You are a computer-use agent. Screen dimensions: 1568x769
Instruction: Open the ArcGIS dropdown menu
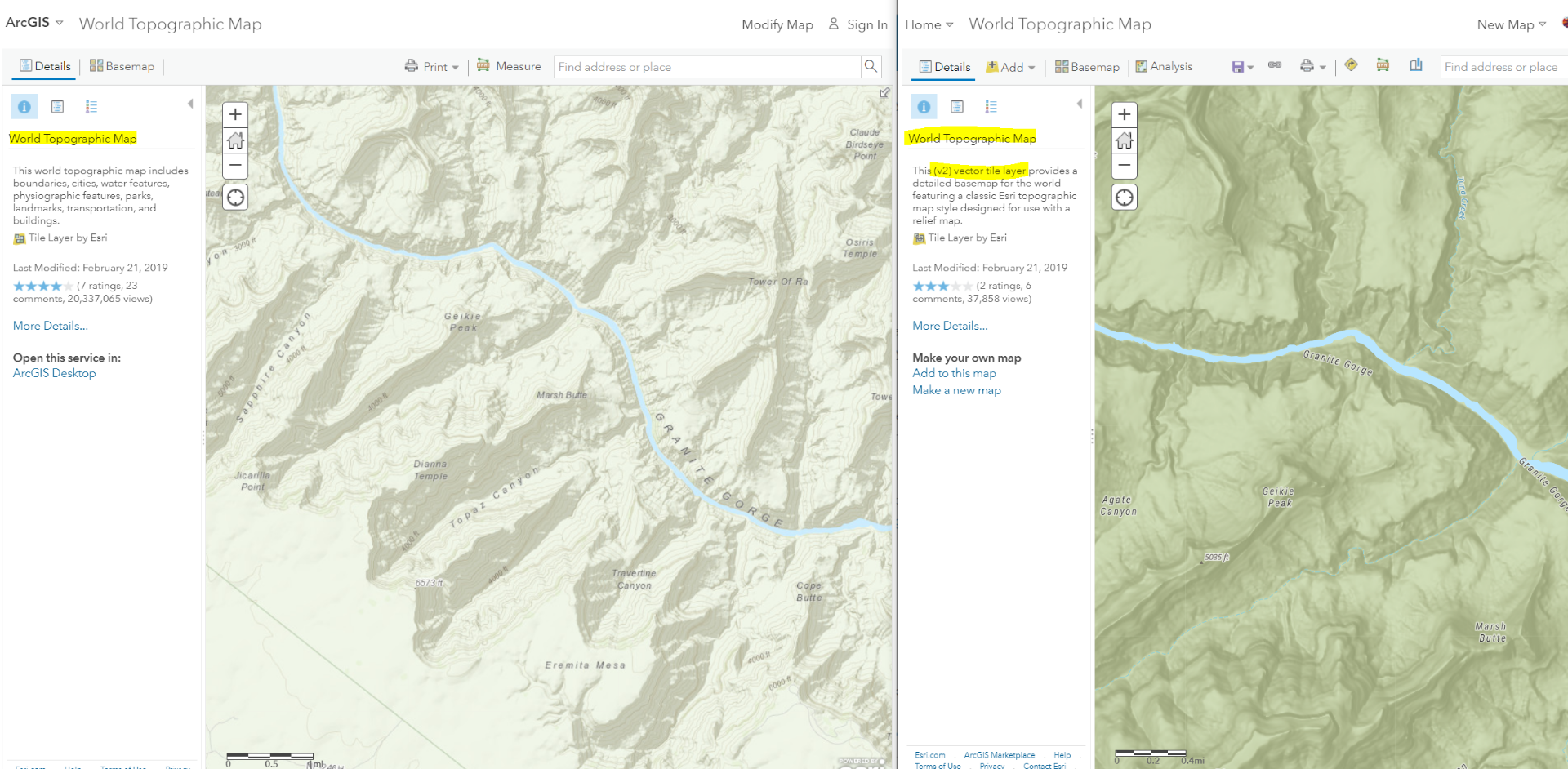click(x=34, y=23)
